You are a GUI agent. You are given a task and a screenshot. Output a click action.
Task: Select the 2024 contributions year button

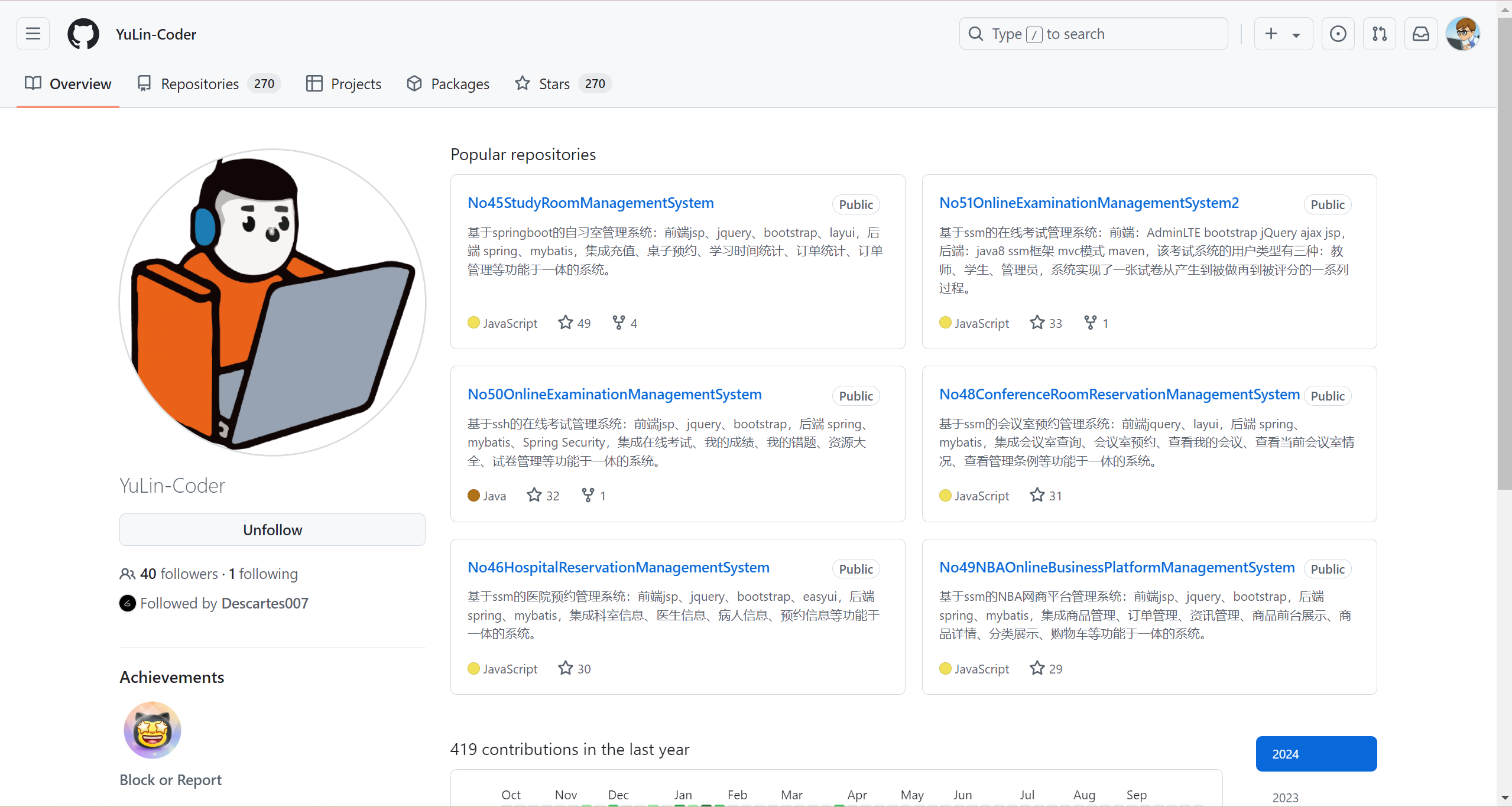[x=1316, y=754]
